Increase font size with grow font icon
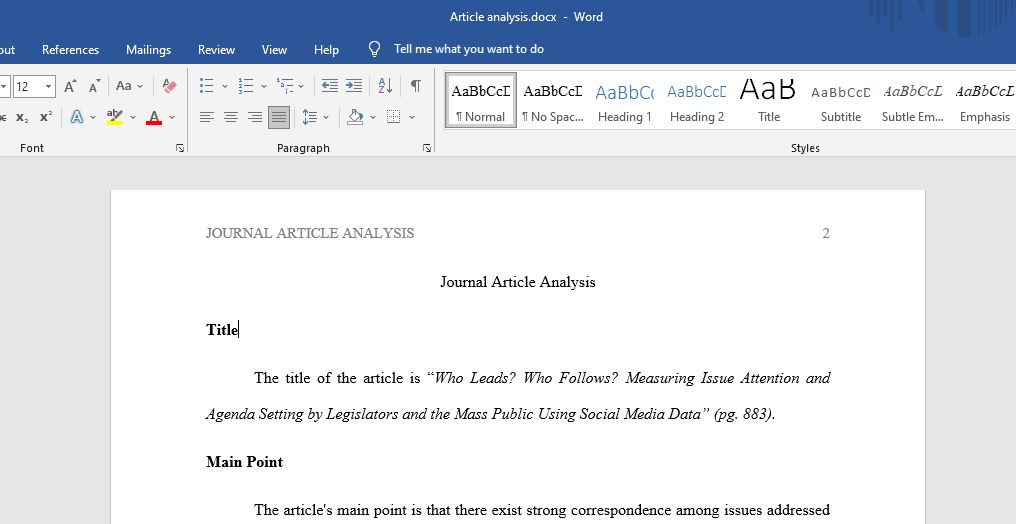 pos(70,86)
